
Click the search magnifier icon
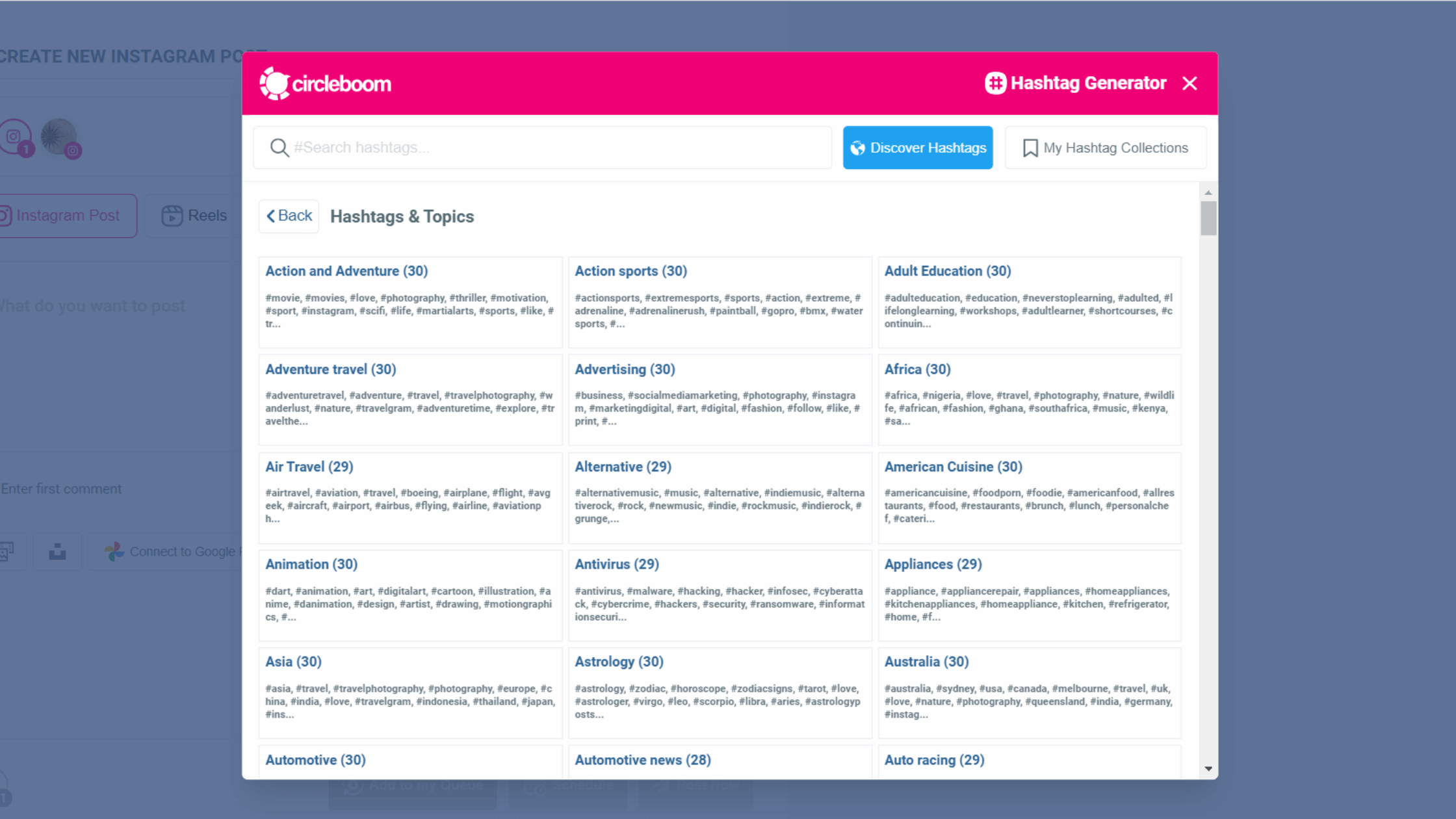click(280, 148)
